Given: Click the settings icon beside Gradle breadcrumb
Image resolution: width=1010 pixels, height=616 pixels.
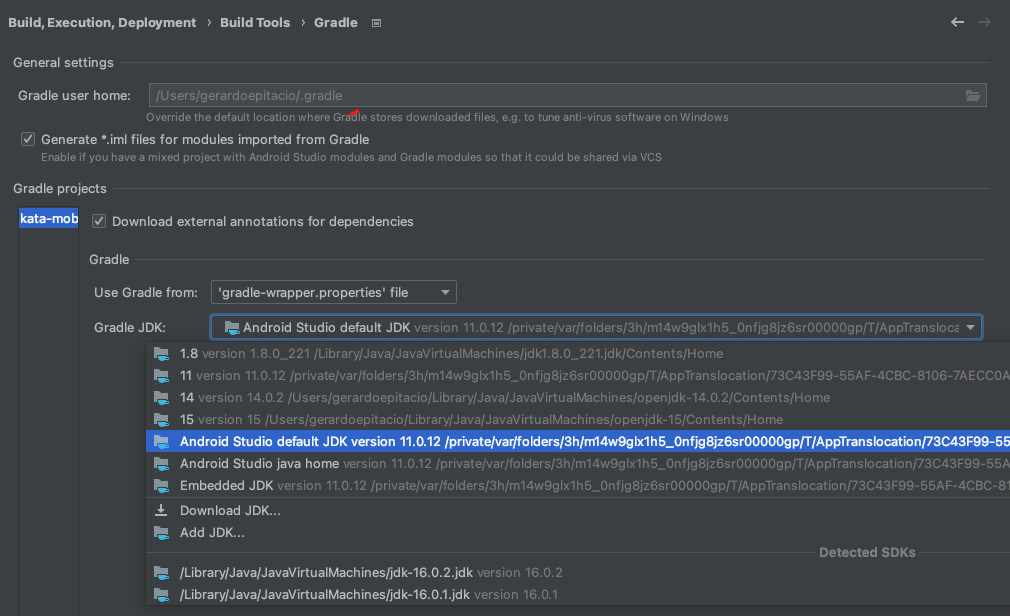Looking at the screenshot, I should 376,23.
